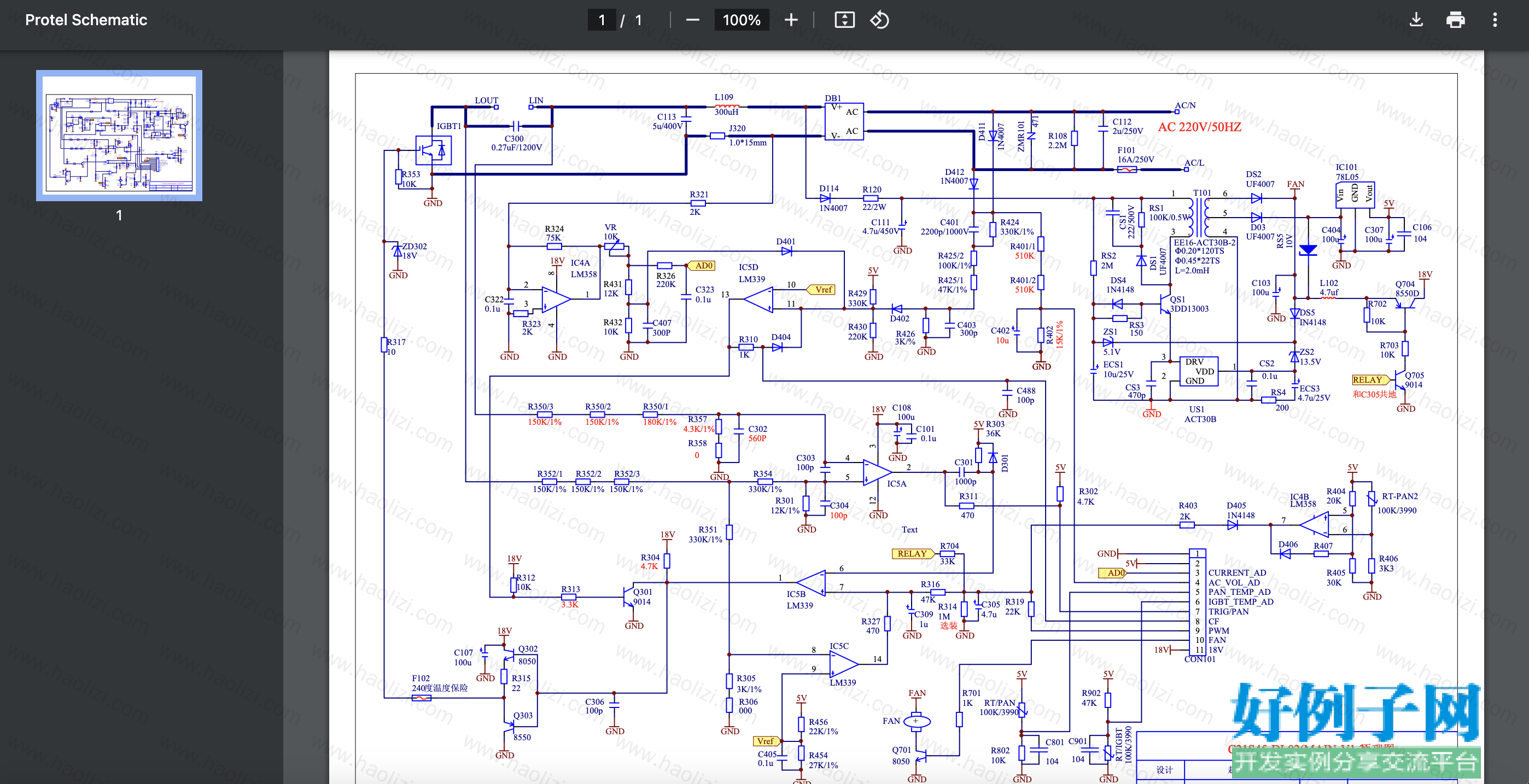Viewport: 1529px width, 784px height.
Task: Open the three-dot more actions menu
Action: (x=1495, y=20)
